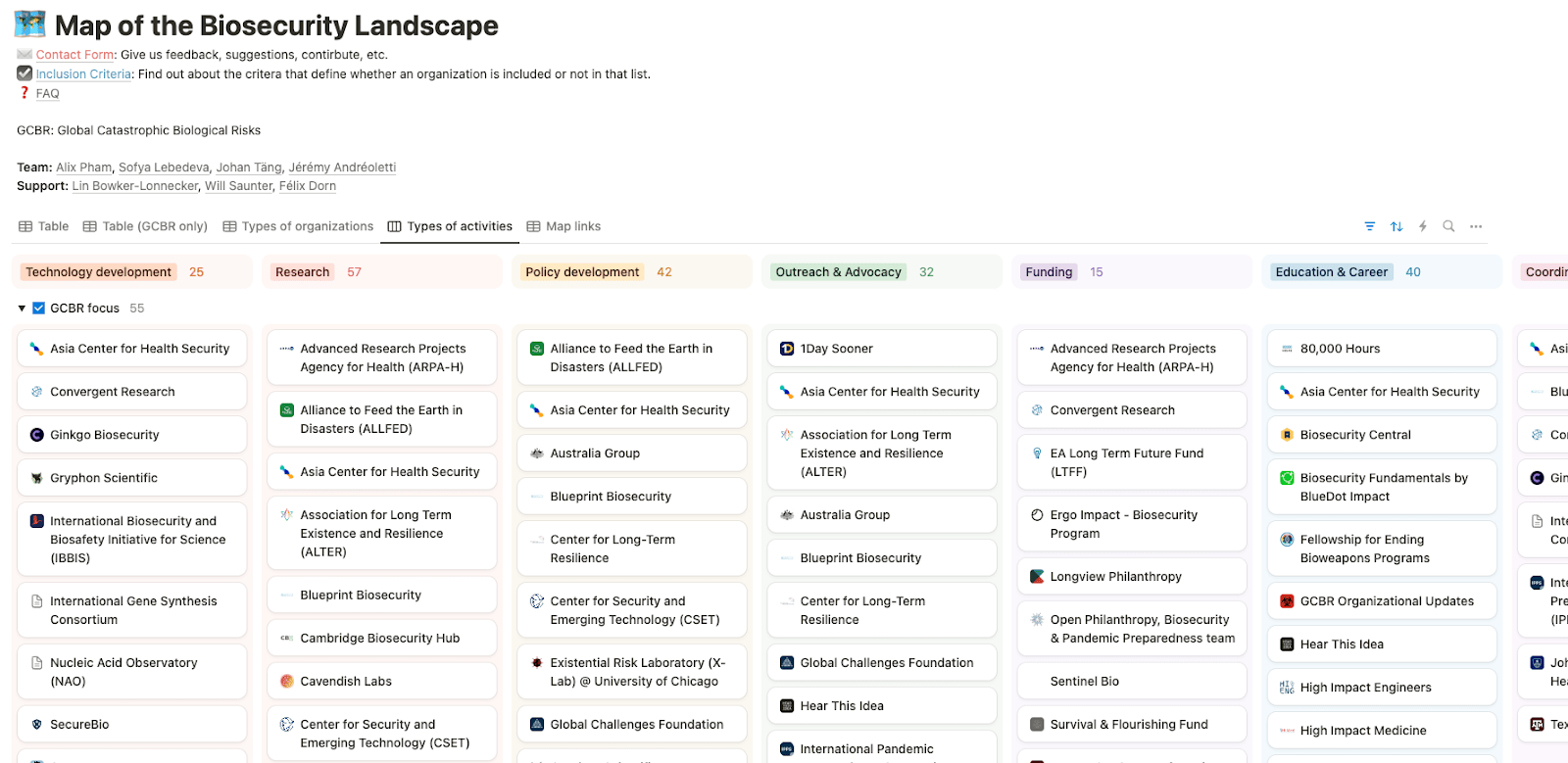1568x763 pixels.
Task: Open Convergent Research card in Technology development
Action: point(131,392)
